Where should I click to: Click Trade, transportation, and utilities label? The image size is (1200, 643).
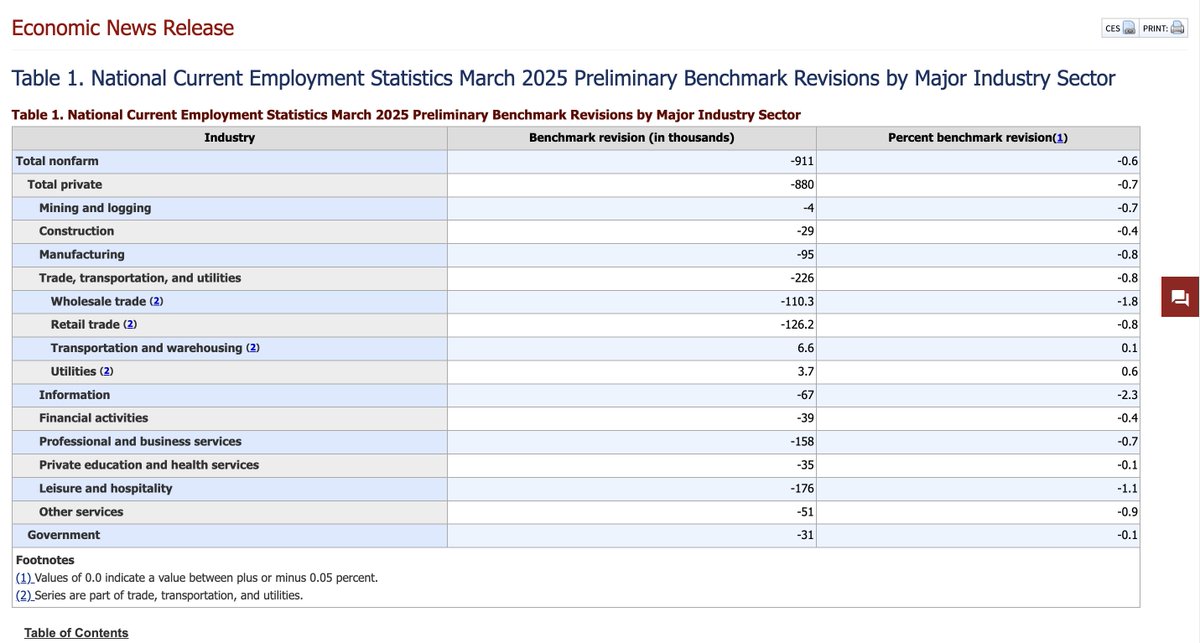click(140, 278)
